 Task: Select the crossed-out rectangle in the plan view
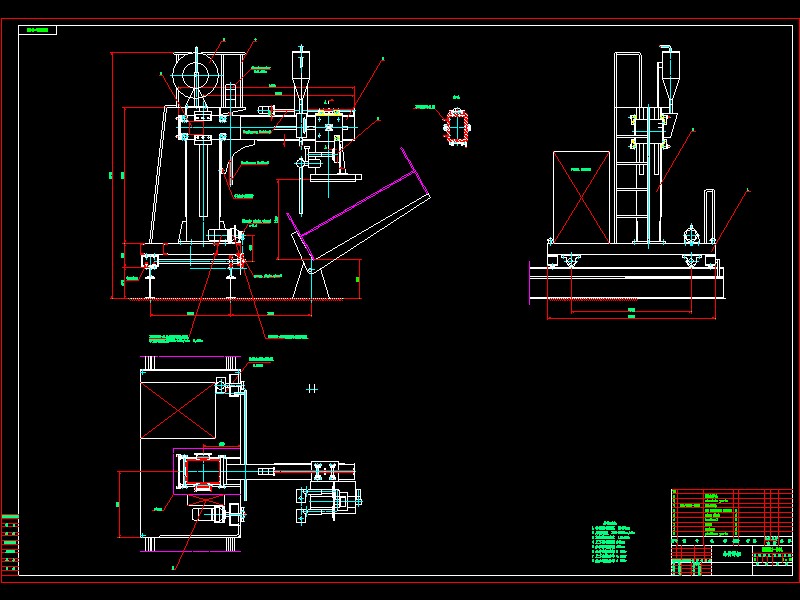tap(178, 411)
